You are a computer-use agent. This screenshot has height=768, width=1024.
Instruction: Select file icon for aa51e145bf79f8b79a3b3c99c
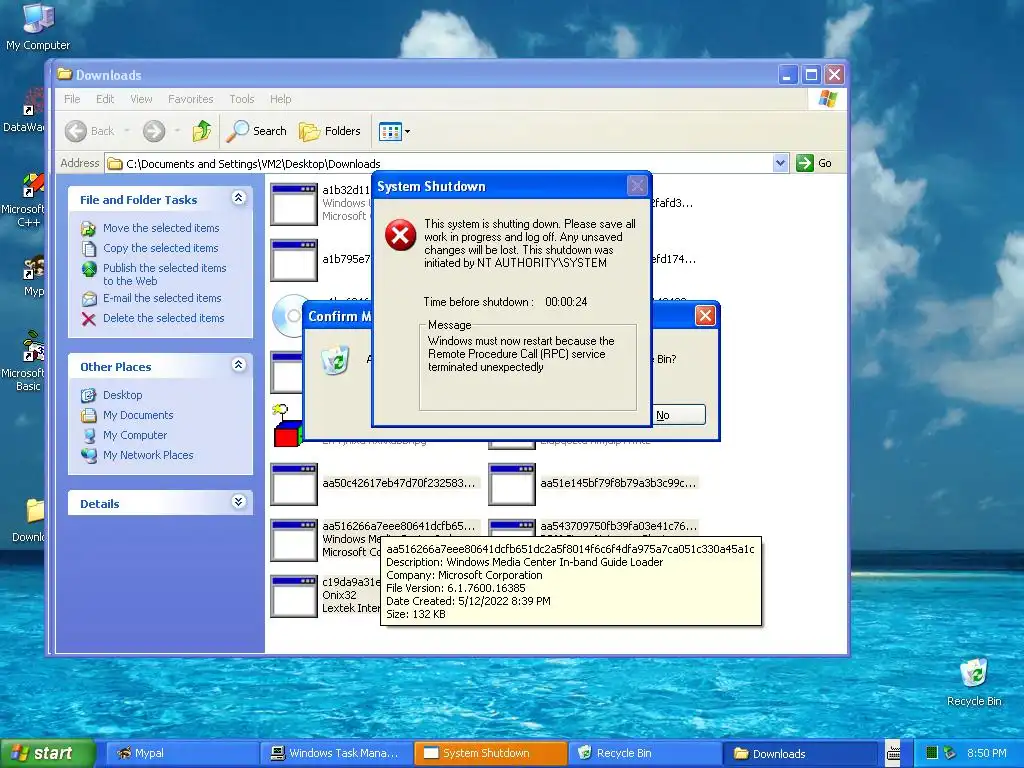(512, 485)
